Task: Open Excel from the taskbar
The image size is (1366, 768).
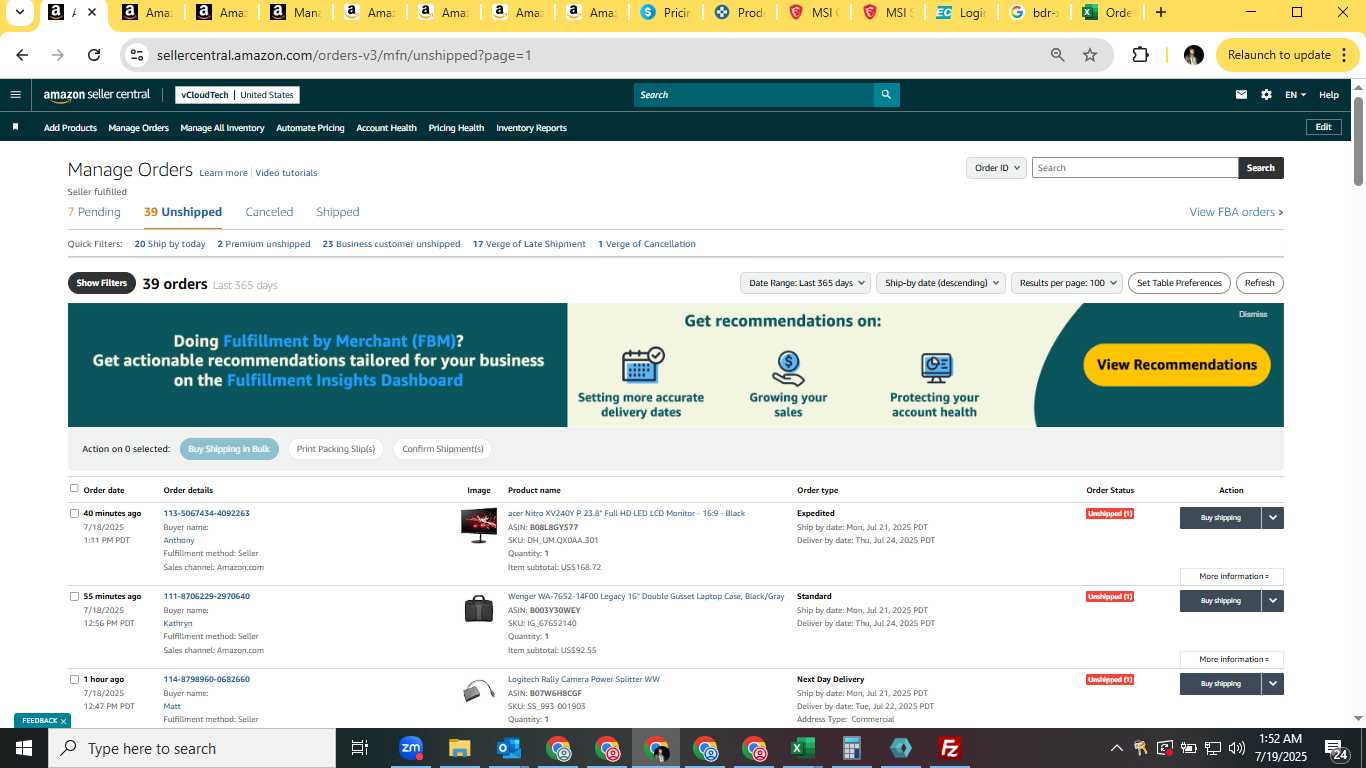Action: click(x=802, y=748)
